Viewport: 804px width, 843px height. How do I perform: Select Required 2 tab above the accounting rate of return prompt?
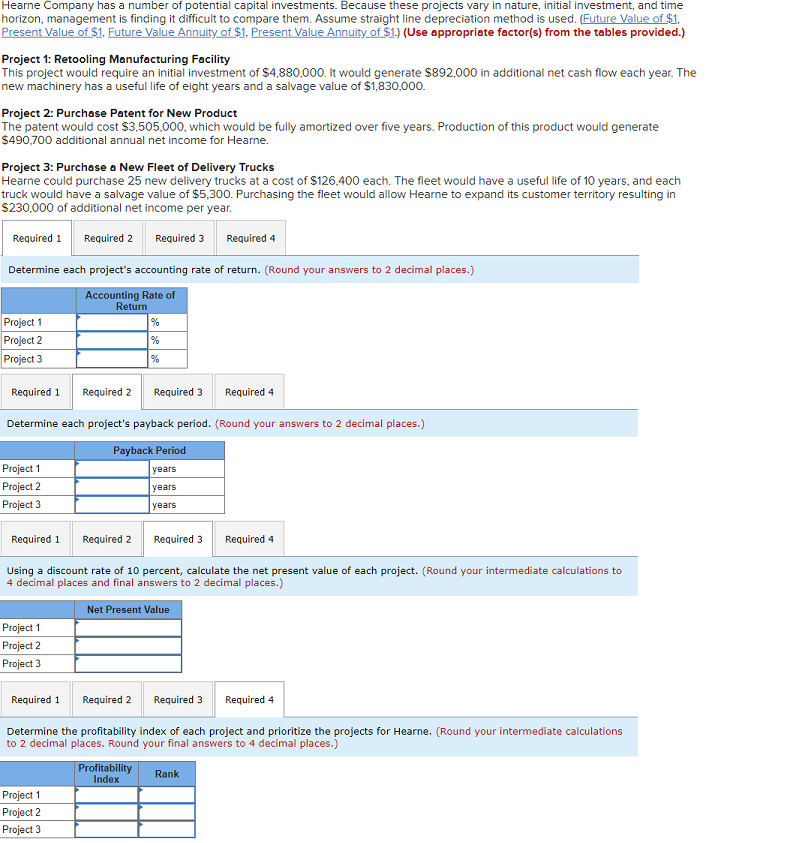[108, 238]
